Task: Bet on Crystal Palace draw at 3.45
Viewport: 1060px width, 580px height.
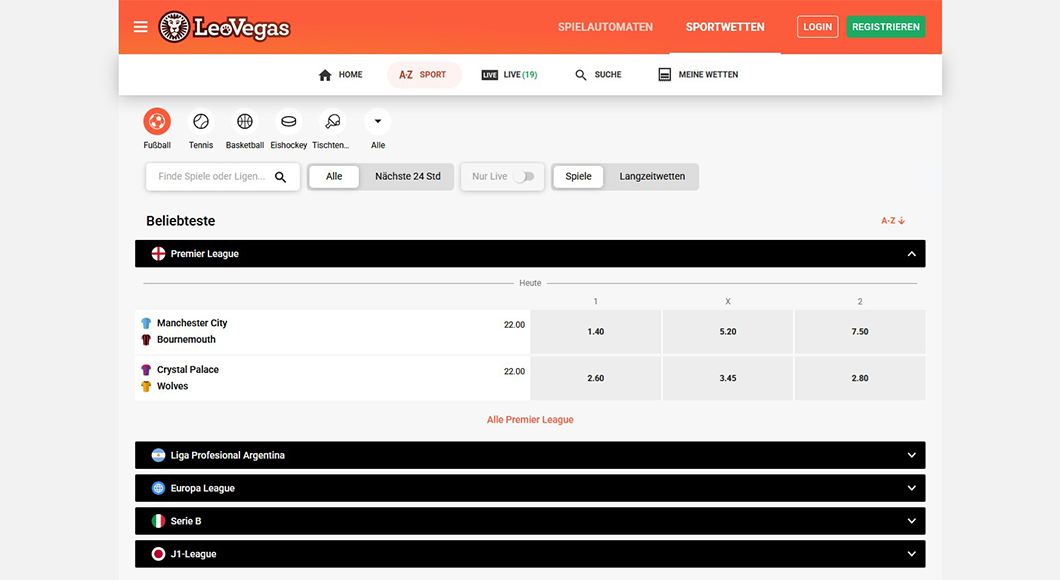Action: click(727, 379)
